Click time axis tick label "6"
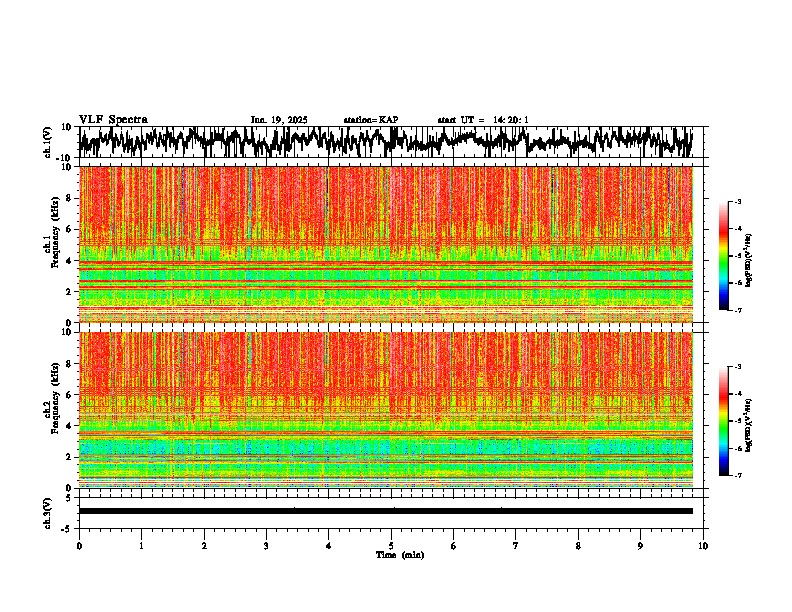Screen dimensions: 792x612 [x=453, y=546]
